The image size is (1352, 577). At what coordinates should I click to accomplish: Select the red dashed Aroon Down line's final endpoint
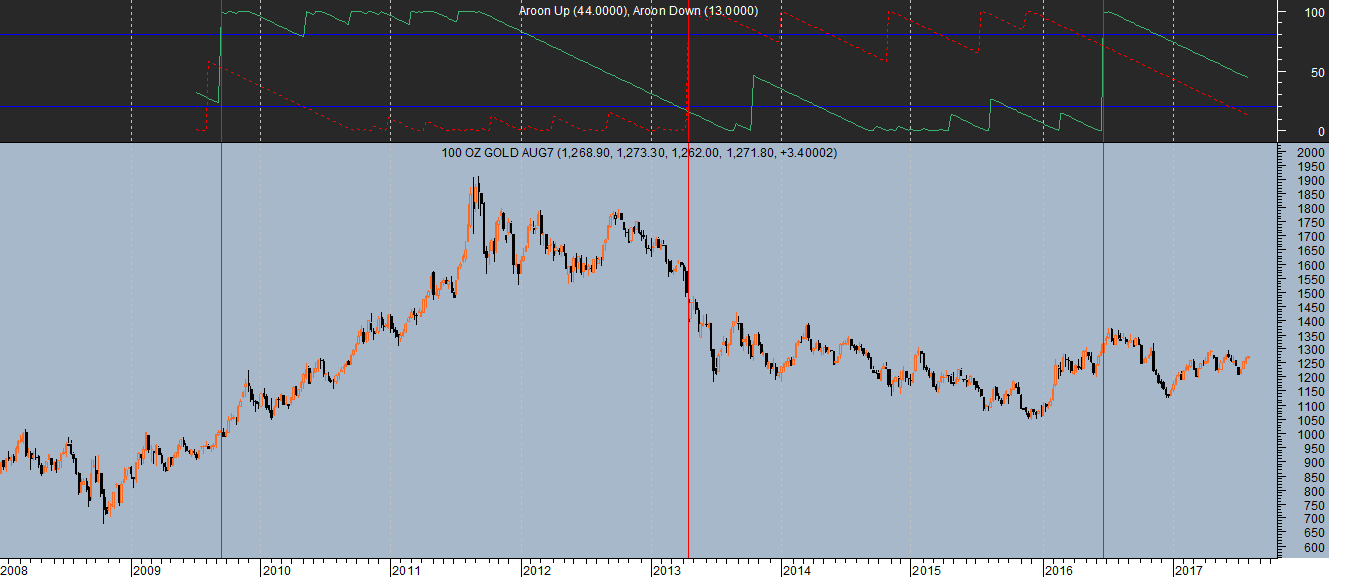click(1246, 115)
